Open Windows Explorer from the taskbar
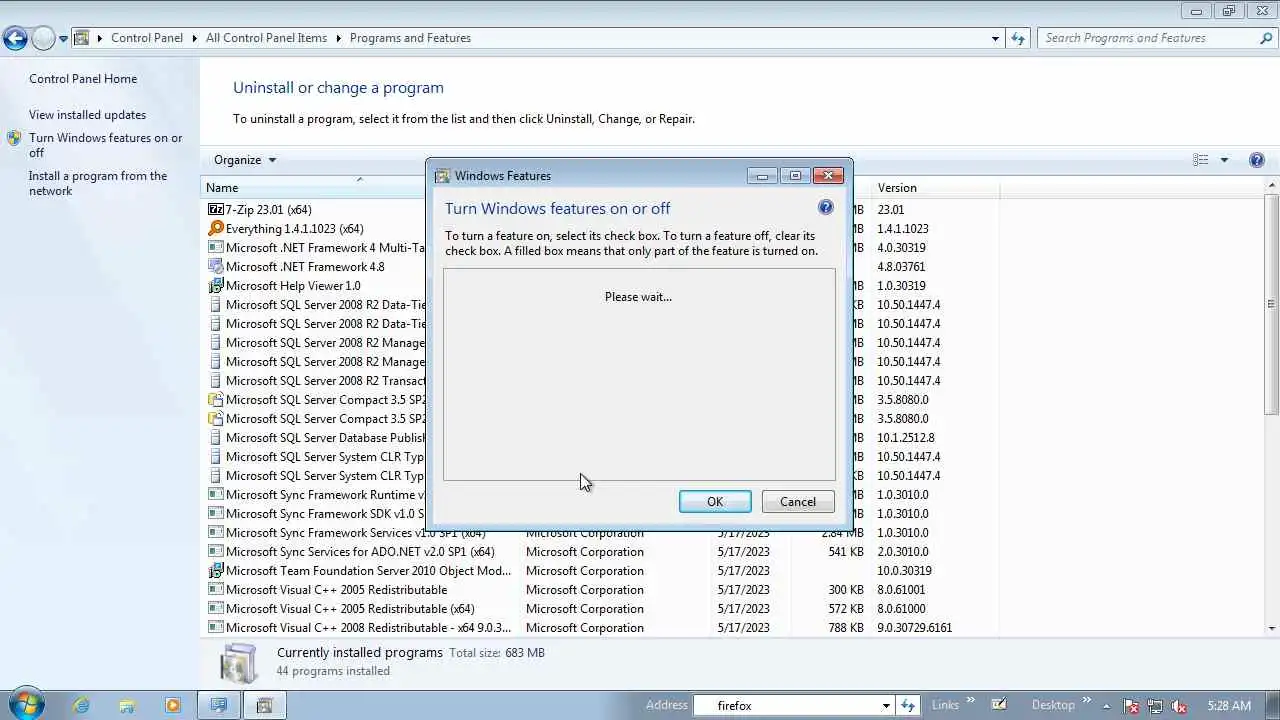Screen dimensions: 1280x720 point(127,705)
